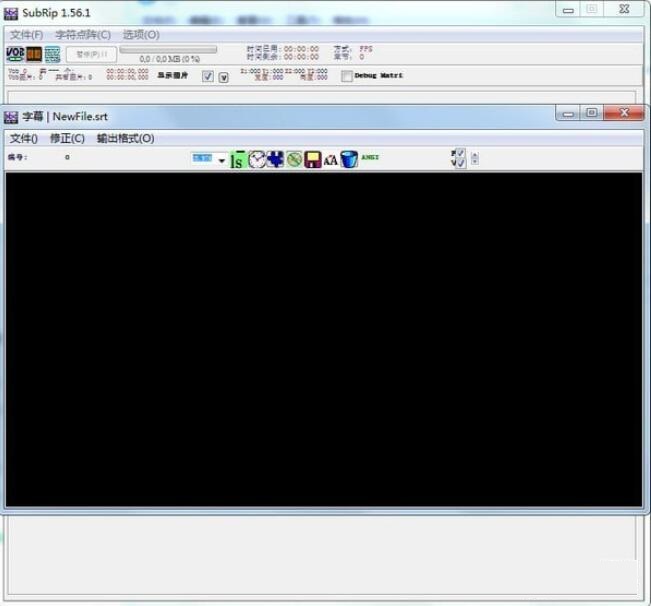Open the 字符点阵(C) menu

(x=83, y=35)
